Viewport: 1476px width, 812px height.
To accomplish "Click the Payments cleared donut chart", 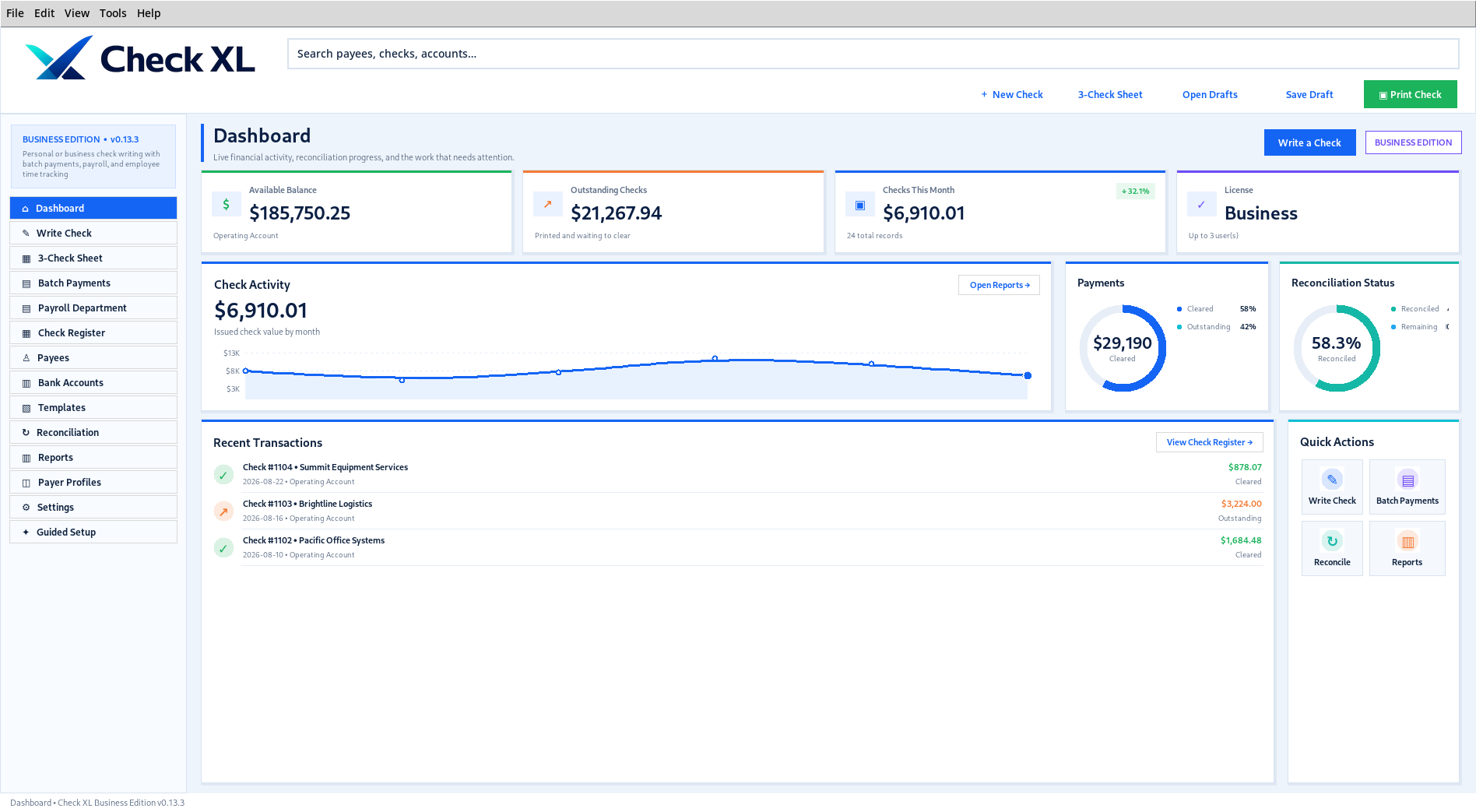I will point(1123,348).
